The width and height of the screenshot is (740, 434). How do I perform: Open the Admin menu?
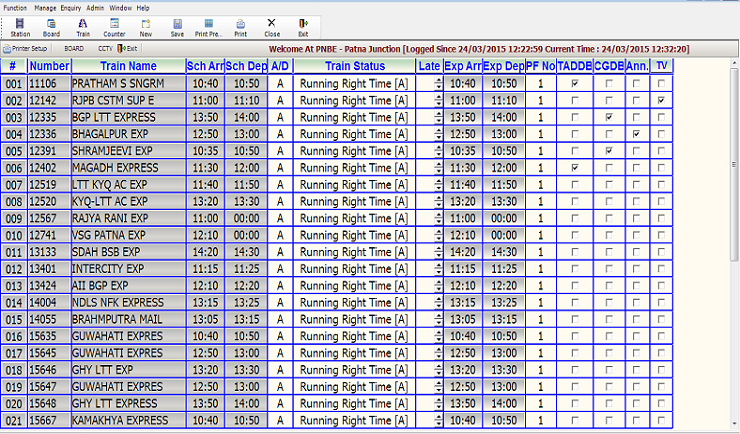click(x=95, y=7)
